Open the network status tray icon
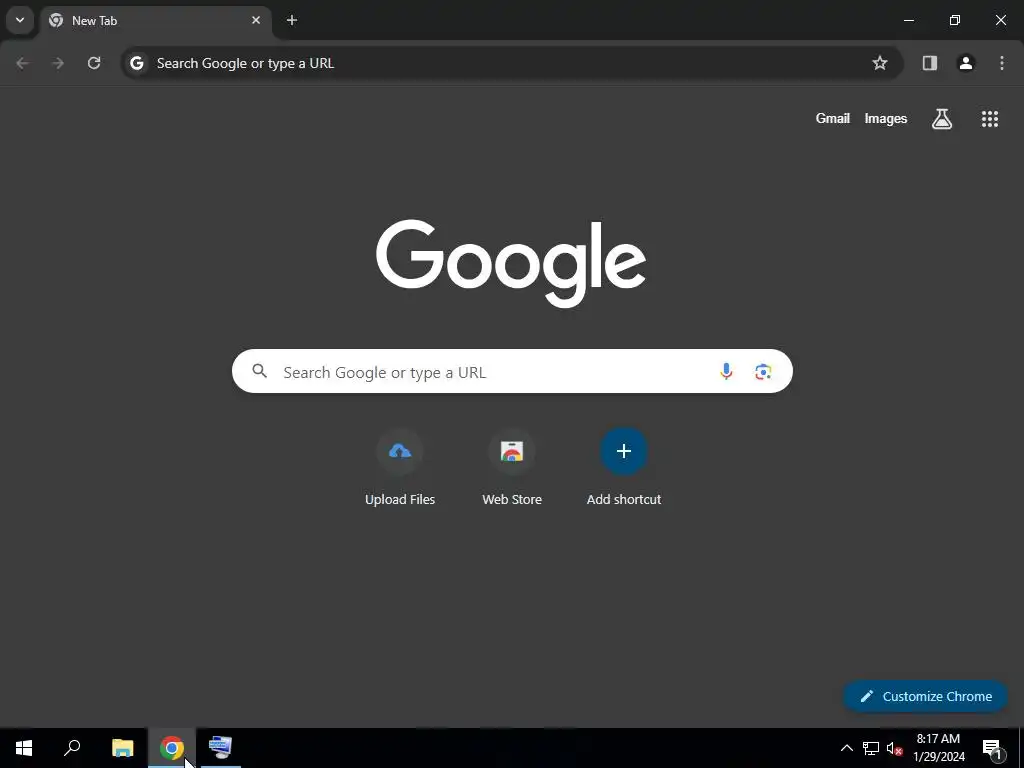Image resolution: width=1024 pixels, height=768 pixels. click(x=871, y=748)
